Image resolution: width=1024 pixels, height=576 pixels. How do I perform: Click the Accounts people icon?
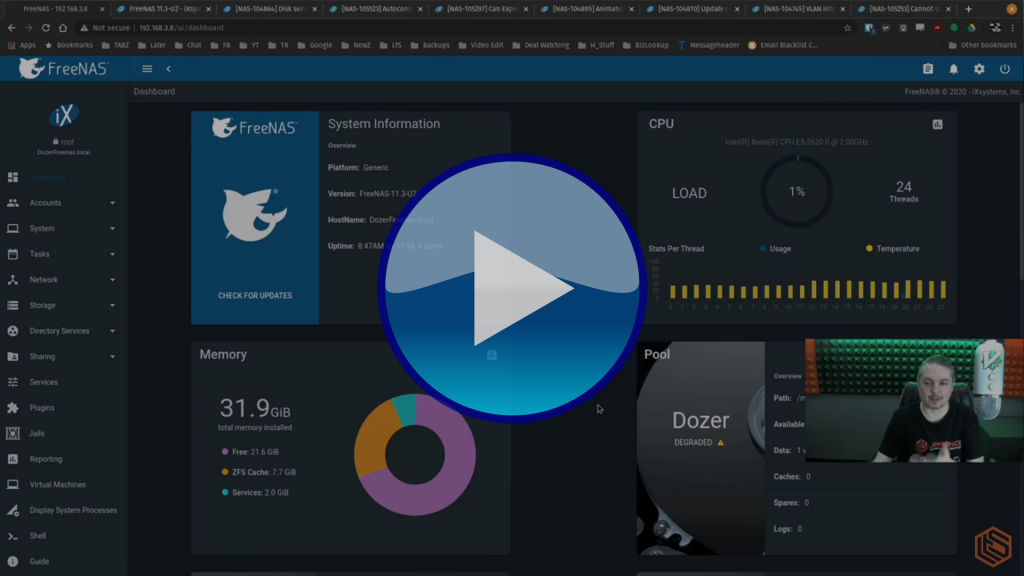pos(13,203)
